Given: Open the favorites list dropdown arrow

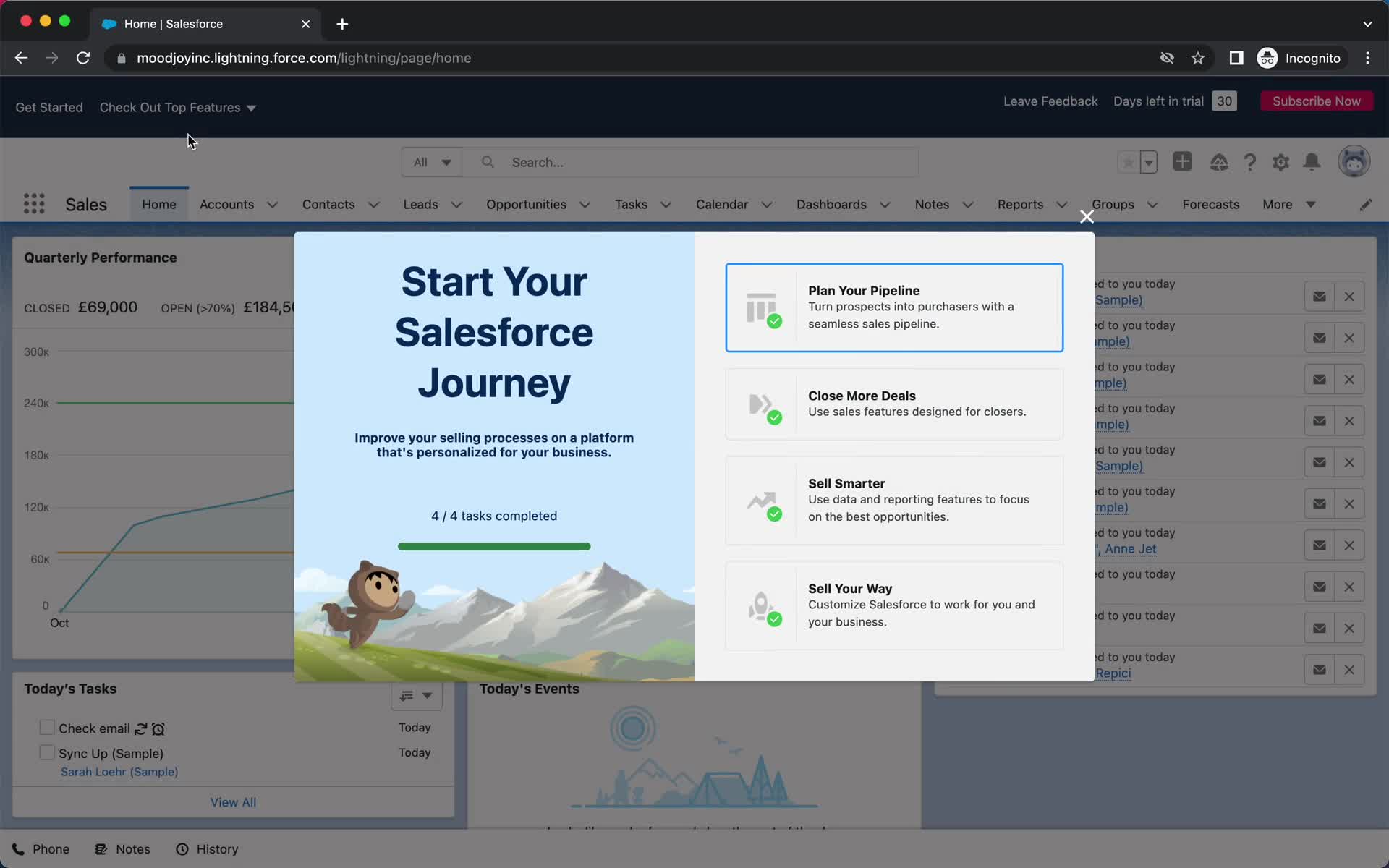Looking at the screenshot, I should pyautogui.click(x=1148, y=162).
